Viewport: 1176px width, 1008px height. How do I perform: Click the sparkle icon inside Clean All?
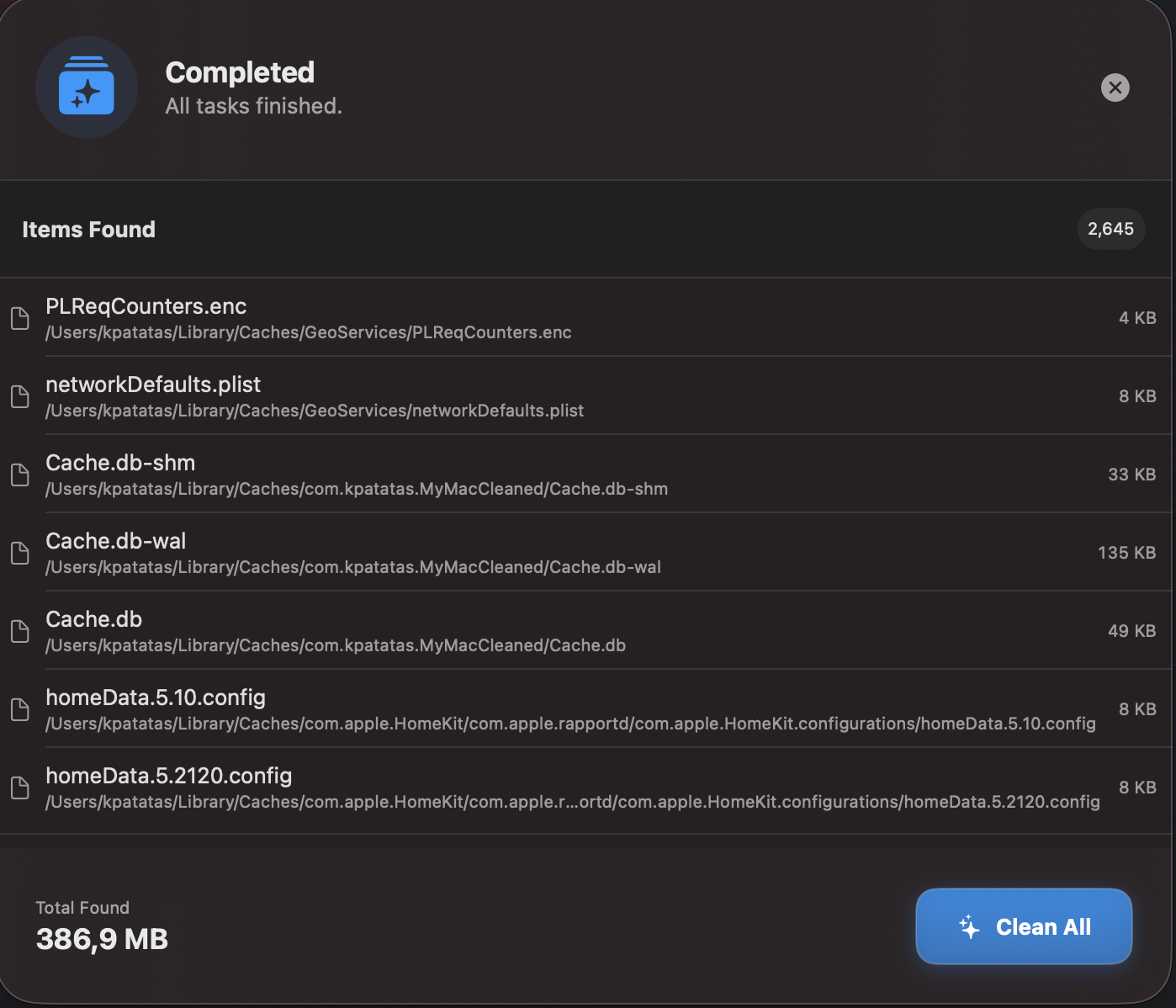(969, 926)
